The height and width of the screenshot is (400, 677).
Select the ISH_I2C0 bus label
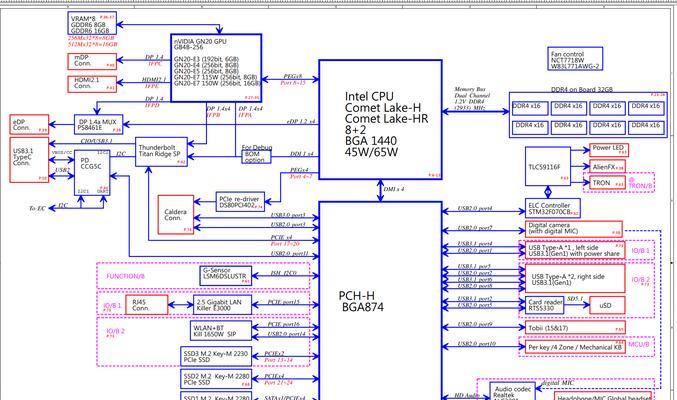(x=283, y=273)
